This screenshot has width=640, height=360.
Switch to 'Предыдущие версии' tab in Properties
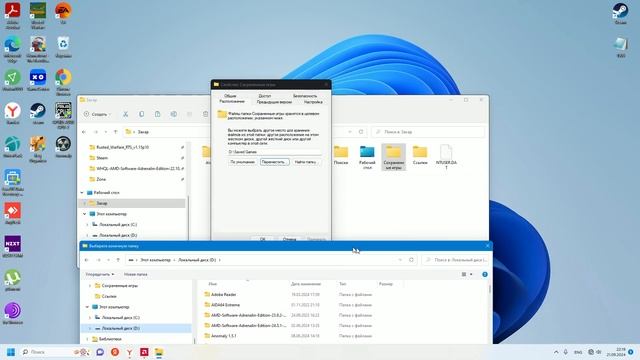274,102
